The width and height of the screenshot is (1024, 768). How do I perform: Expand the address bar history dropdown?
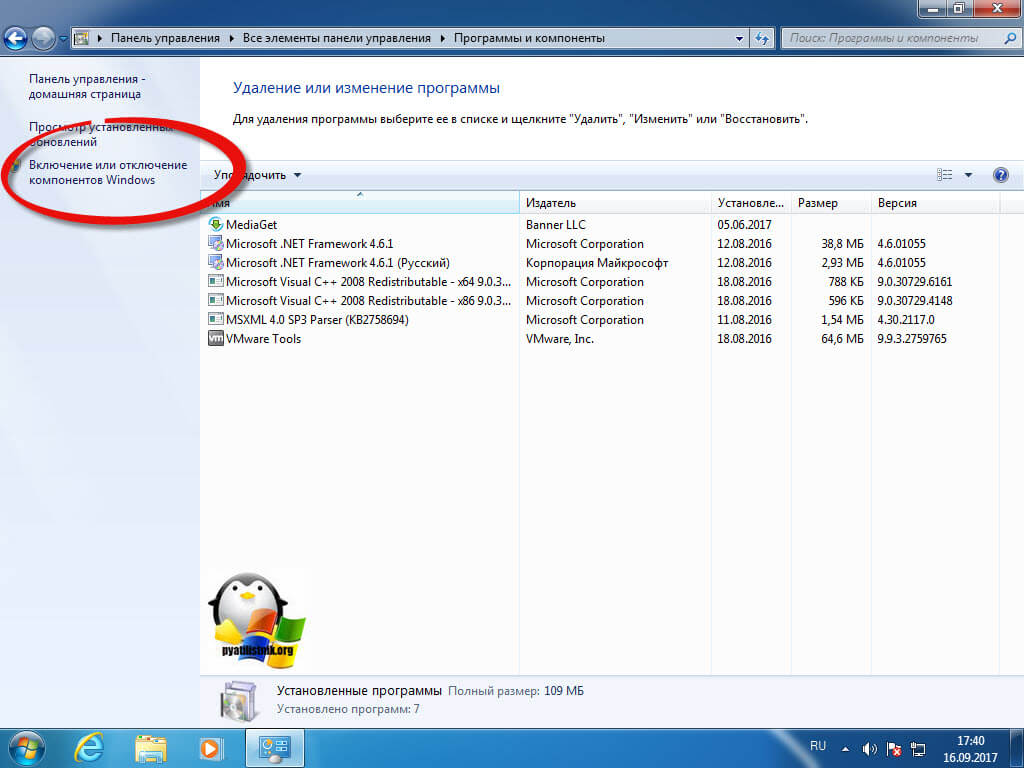click(x=739, y=39)
